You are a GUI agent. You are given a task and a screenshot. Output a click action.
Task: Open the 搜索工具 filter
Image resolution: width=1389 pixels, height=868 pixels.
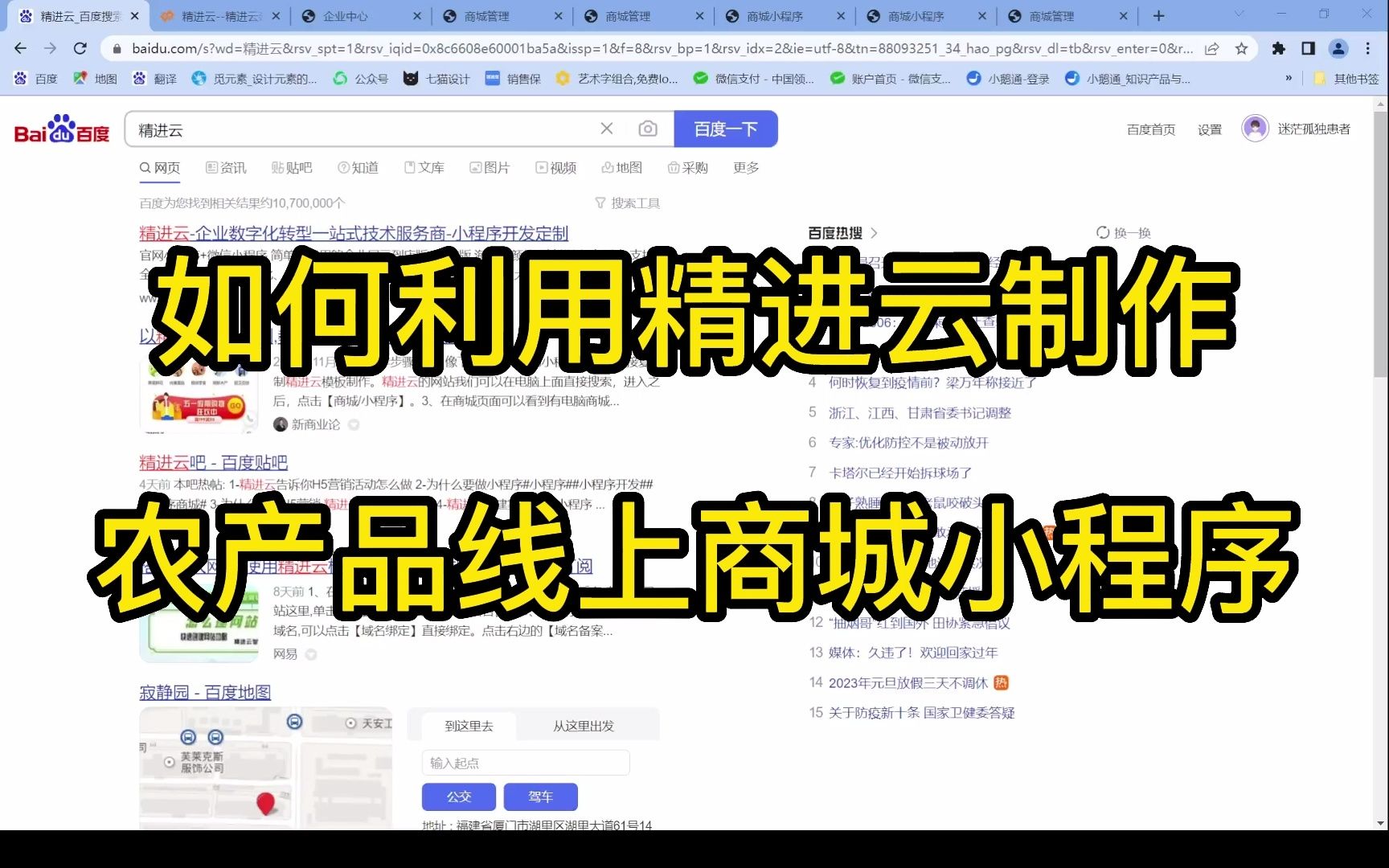click(628, 203)
